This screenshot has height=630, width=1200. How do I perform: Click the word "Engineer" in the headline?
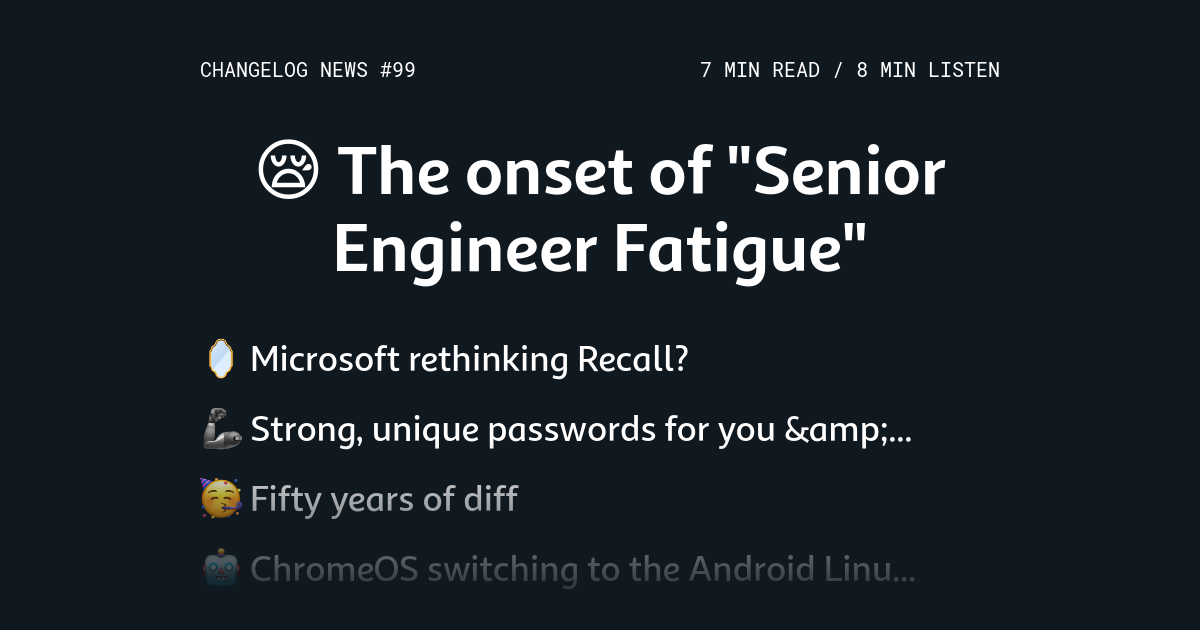coord(465,250)
